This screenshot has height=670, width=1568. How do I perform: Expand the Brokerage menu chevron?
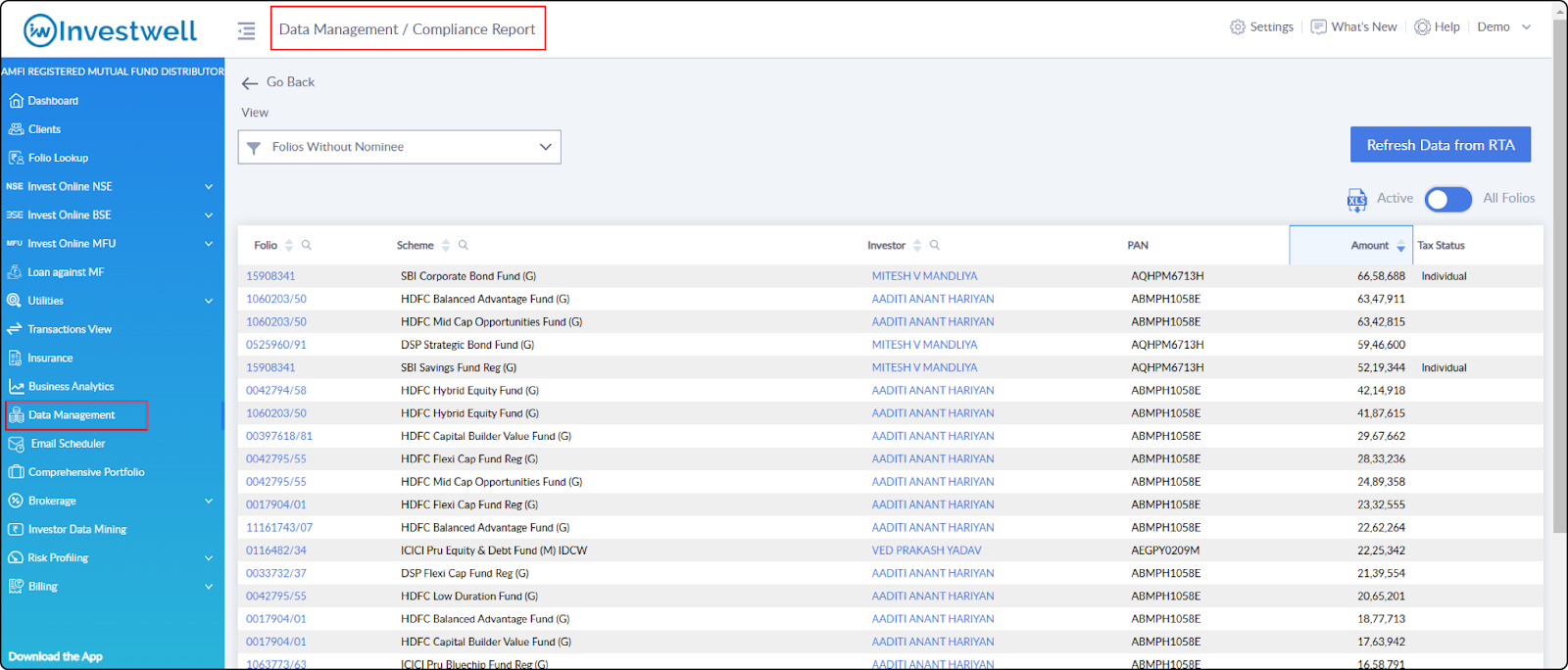[x=209, y=502]
